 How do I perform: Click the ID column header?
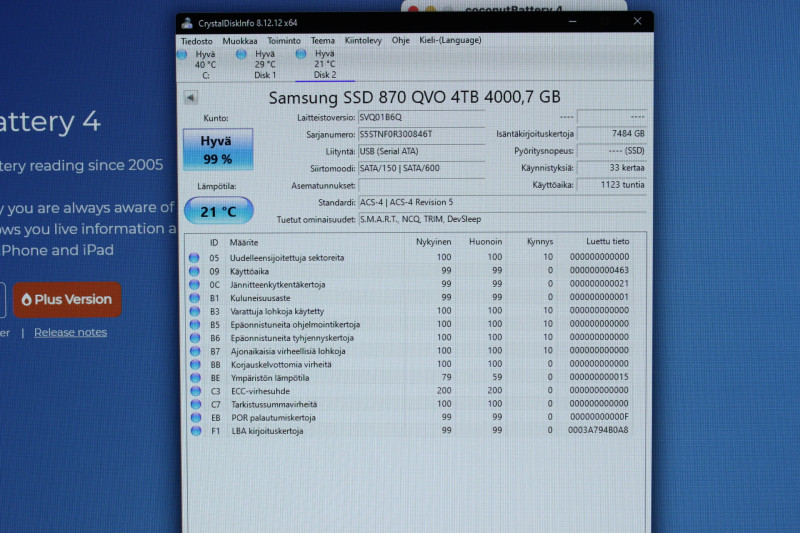(x=214, y=242)
